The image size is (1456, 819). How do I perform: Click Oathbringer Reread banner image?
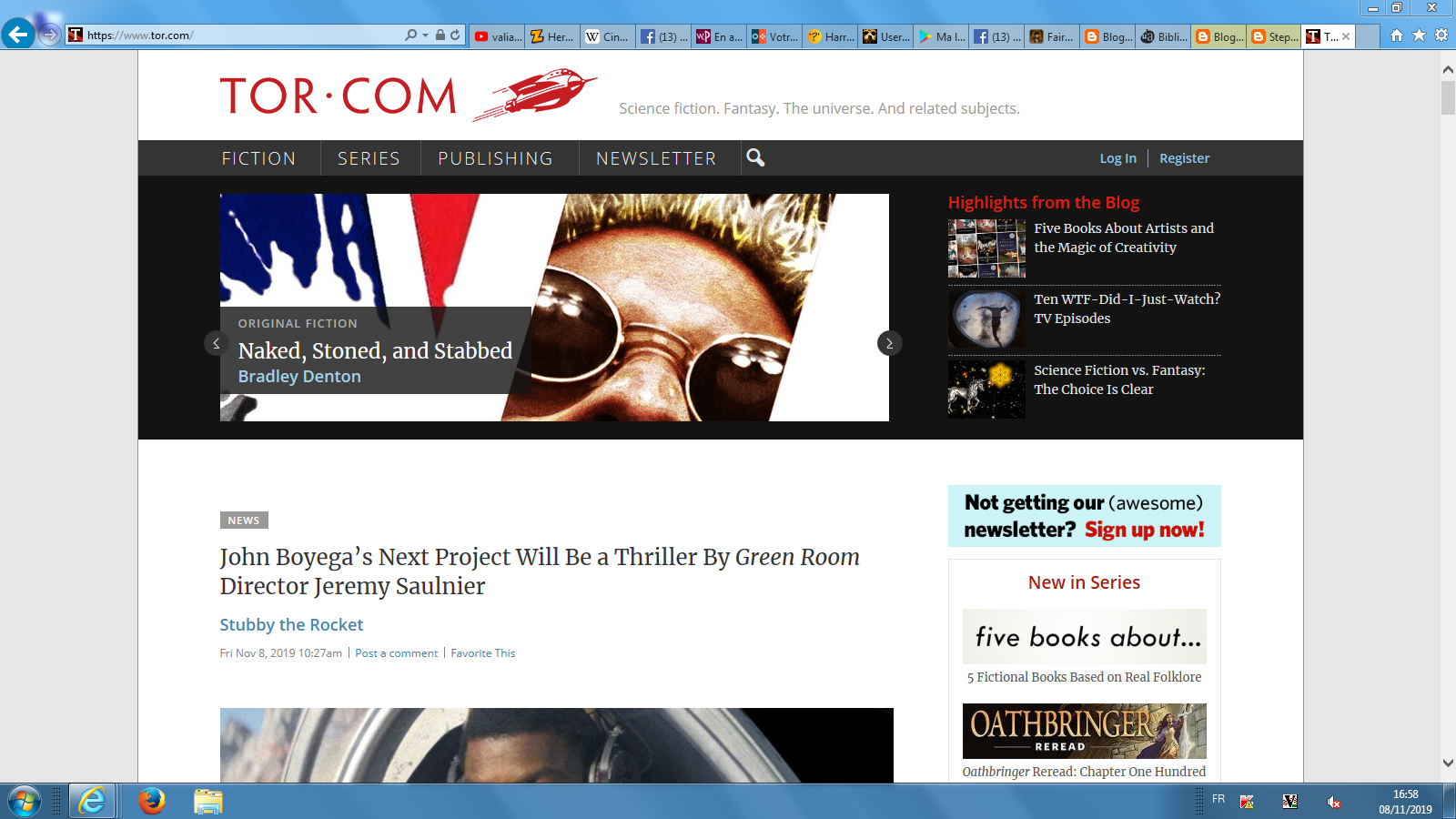coord(1084,731)
